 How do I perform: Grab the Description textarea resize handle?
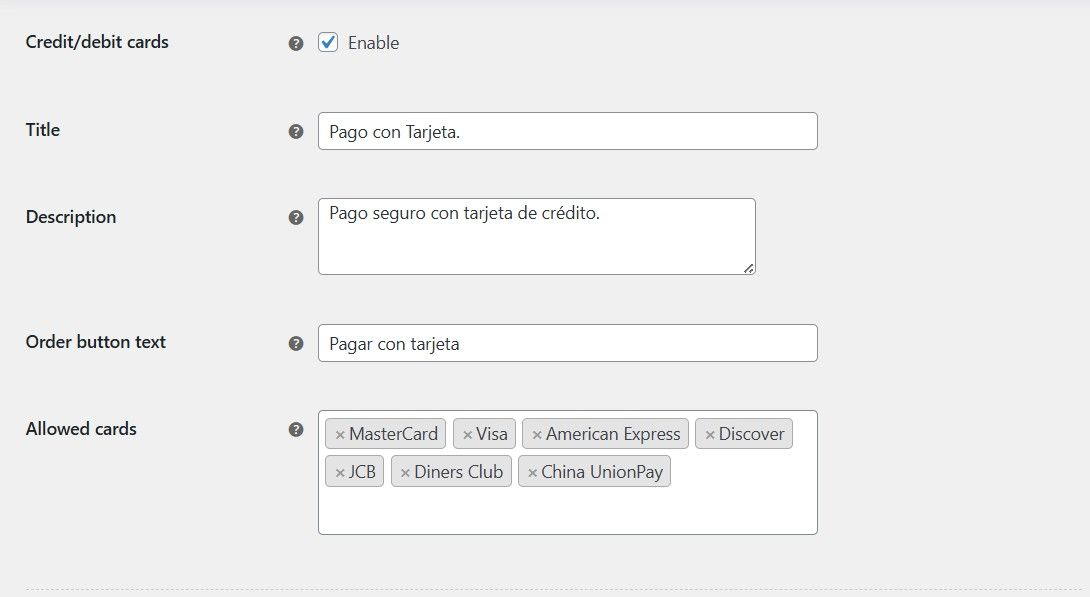click(749, 268)
